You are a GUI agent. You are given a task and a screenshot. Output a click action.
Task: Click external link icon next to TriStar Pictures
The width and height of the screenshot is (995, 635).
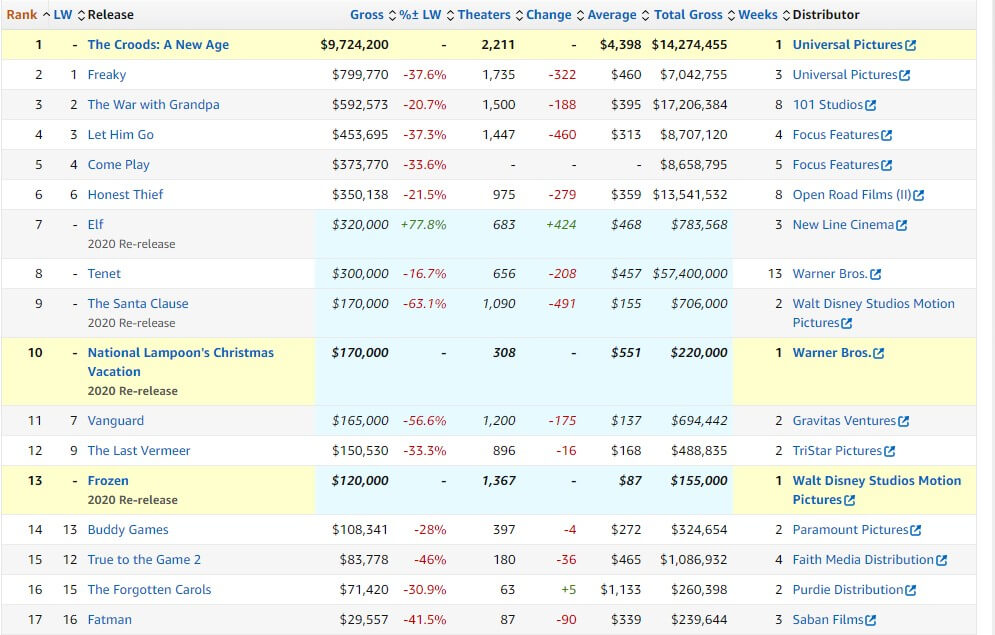[889, 451]
